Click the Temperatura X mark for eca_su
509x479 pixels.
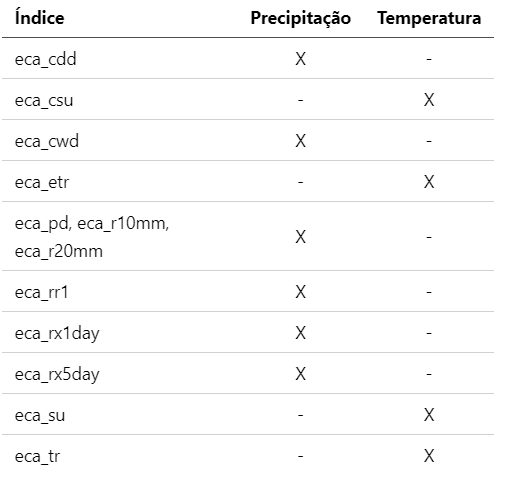pyautogui.click(x=429, y=415)
